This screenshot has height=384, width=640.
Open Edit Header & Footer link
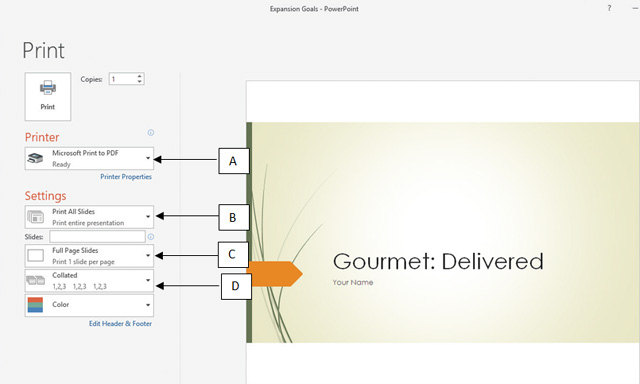click(x=120, y=324)
